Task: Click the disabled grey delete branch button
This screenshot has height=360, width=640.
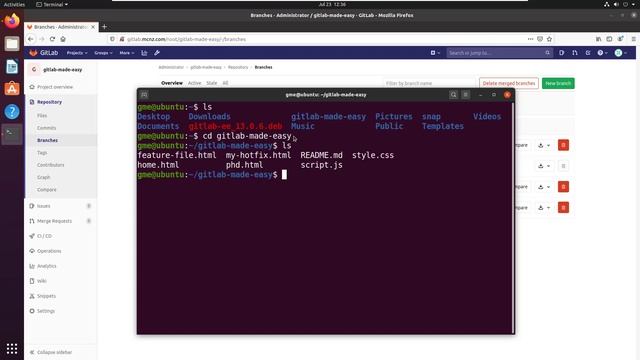Action: click(x=563, y=166)
